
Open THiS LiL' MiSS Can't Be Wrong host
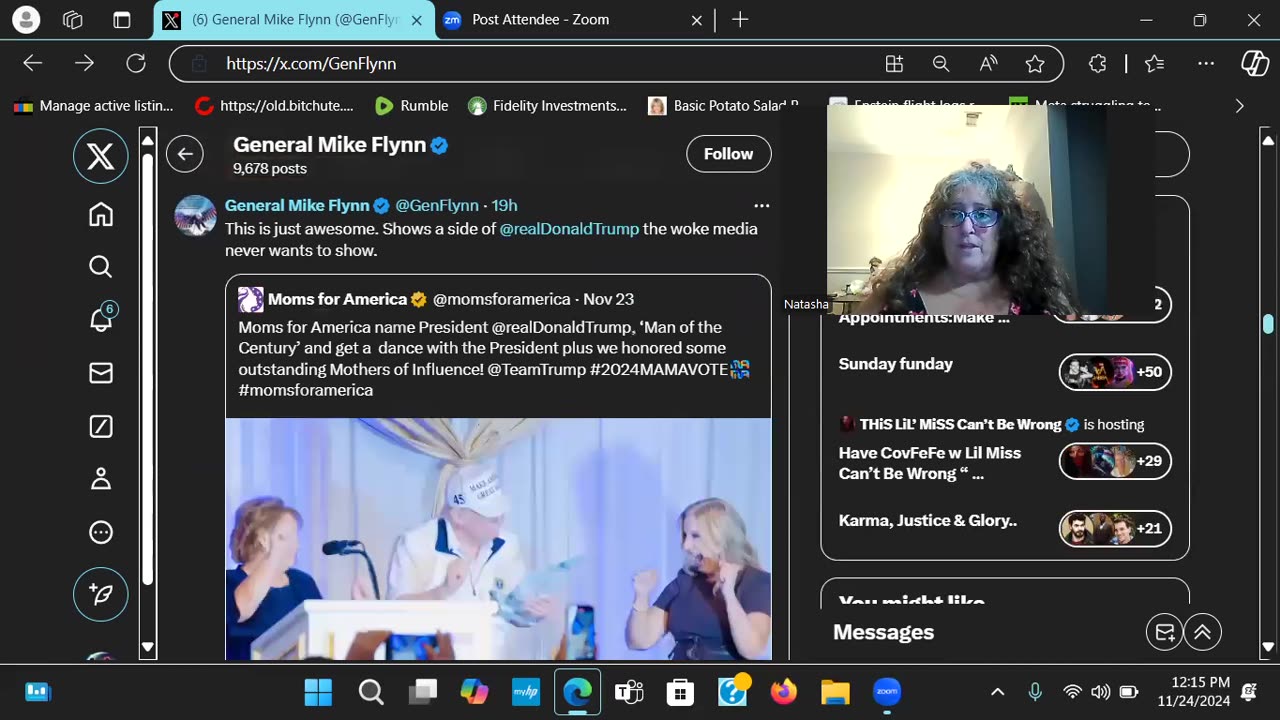(x=960, y=424)
